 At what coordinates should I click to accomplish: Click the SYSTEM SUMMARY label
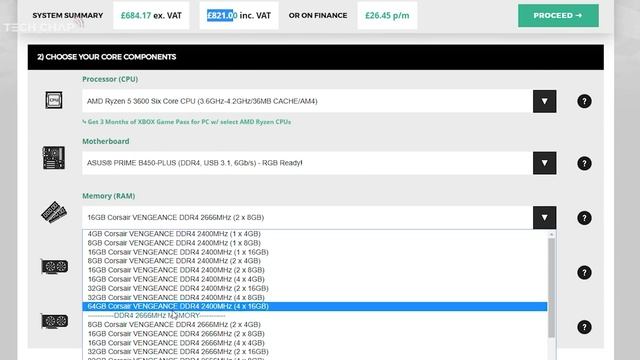coord(68,16)
